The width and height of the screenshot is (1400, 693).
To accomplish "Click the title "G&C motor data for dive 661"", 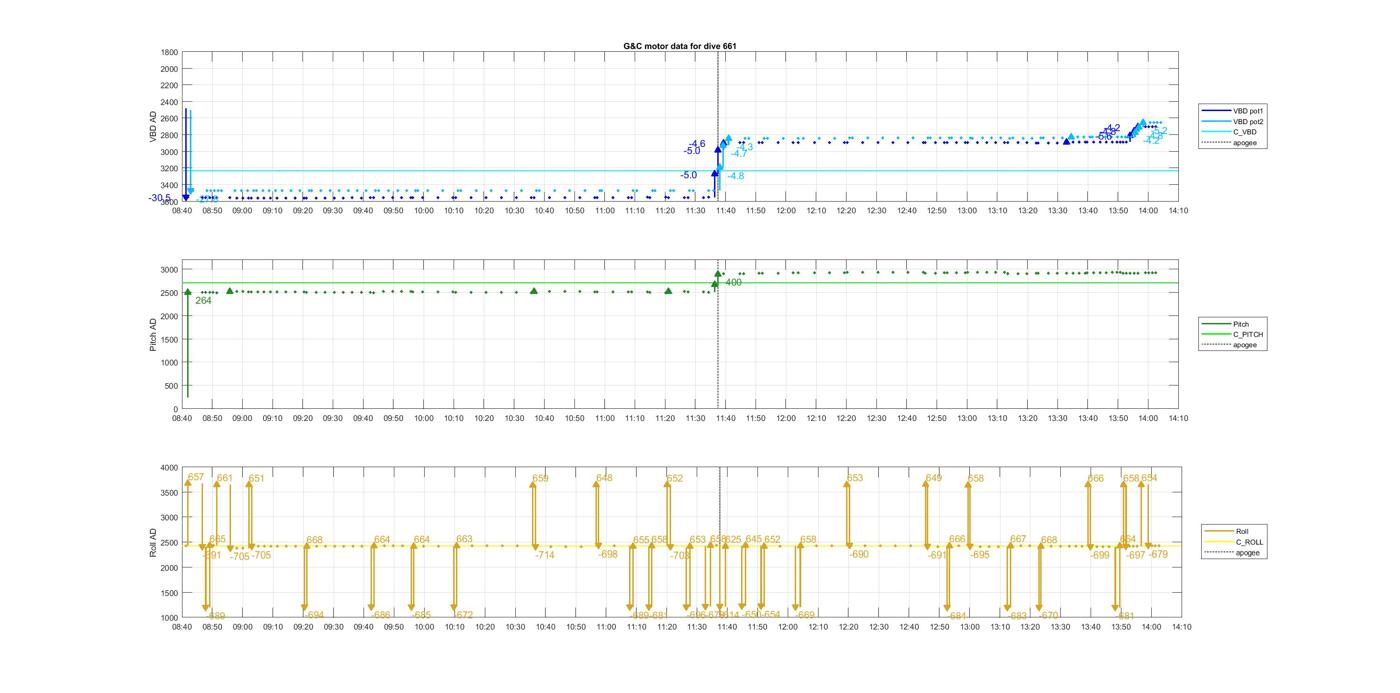I will click(680, 46).
